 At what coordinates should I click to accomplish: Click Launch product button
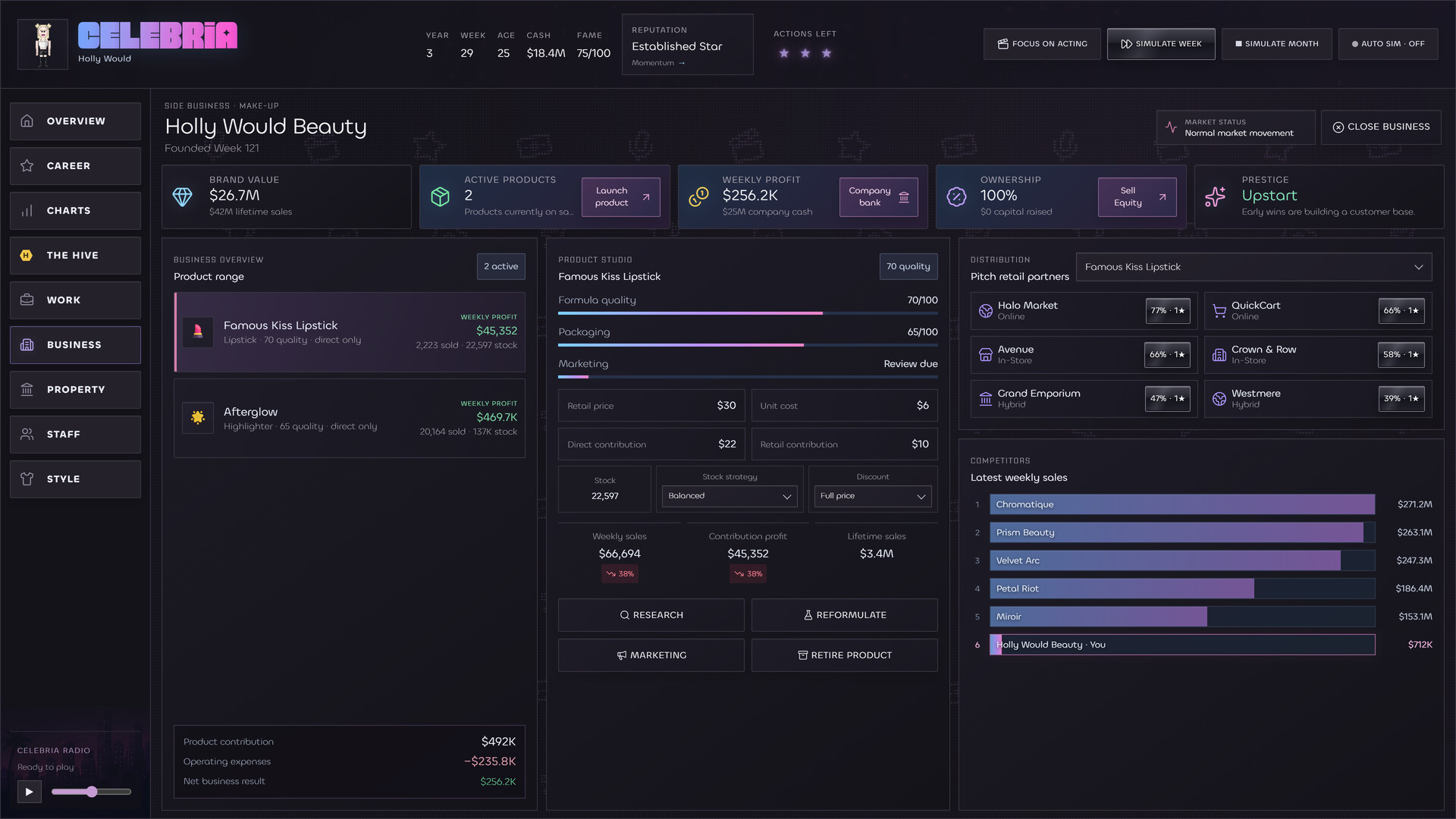tap(621, 197)
